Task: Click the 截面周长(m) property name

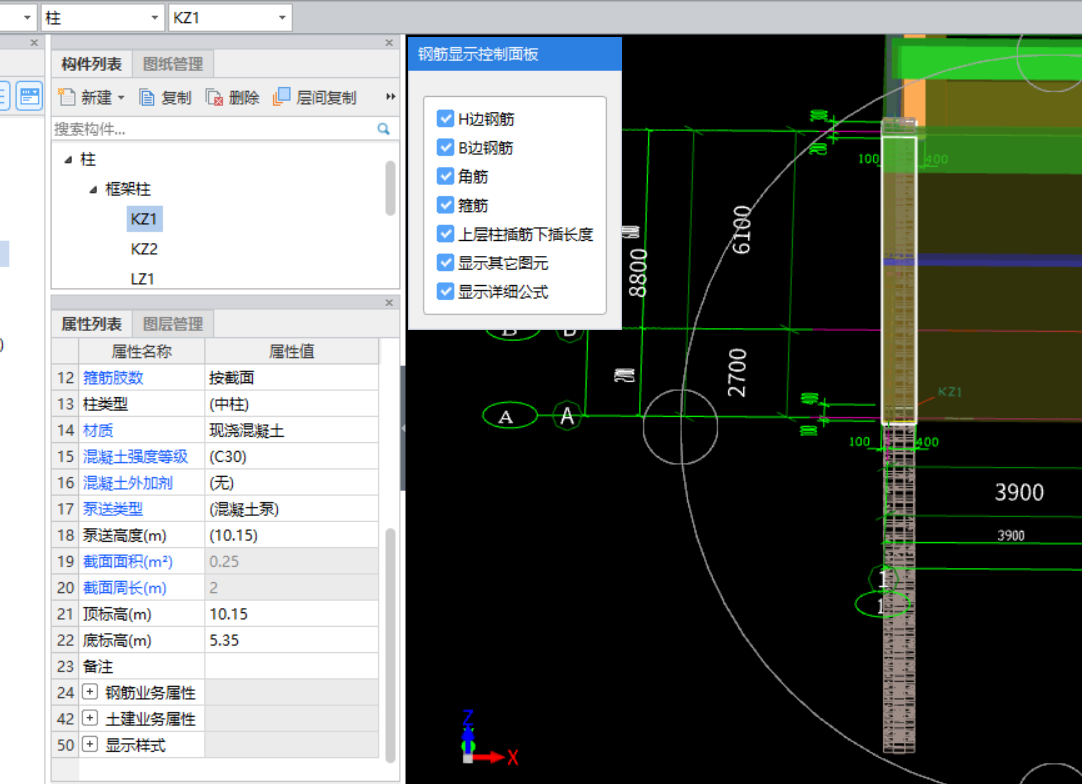Action: coord(125,587)
